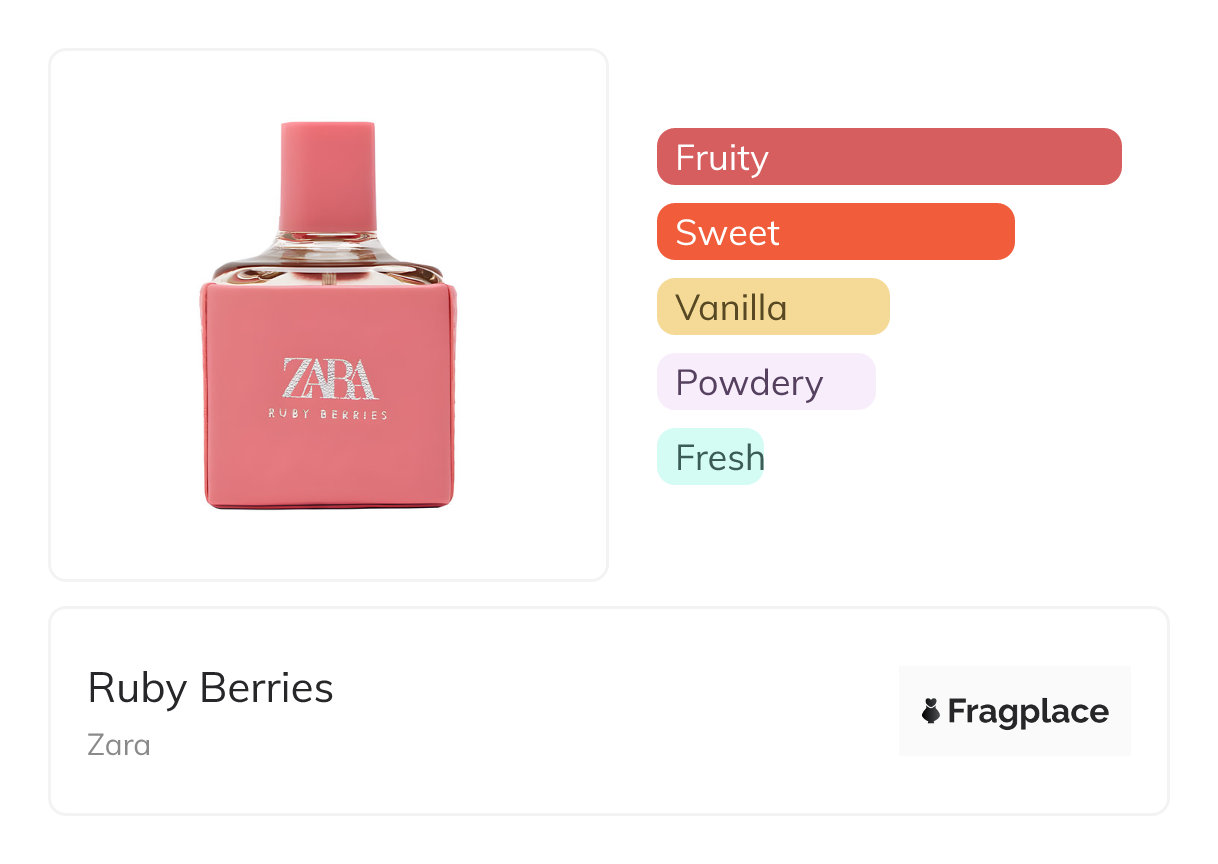Open the Ruby Berries bottle product image
The image size is (1218, 864).
click(328, 330)
